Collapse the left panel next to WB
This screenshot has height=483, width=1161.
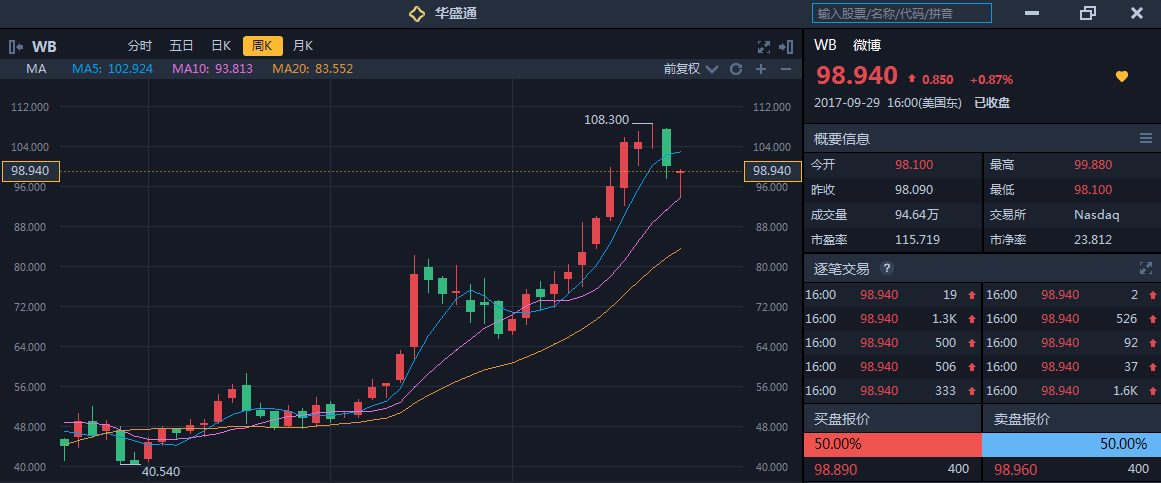15,46
